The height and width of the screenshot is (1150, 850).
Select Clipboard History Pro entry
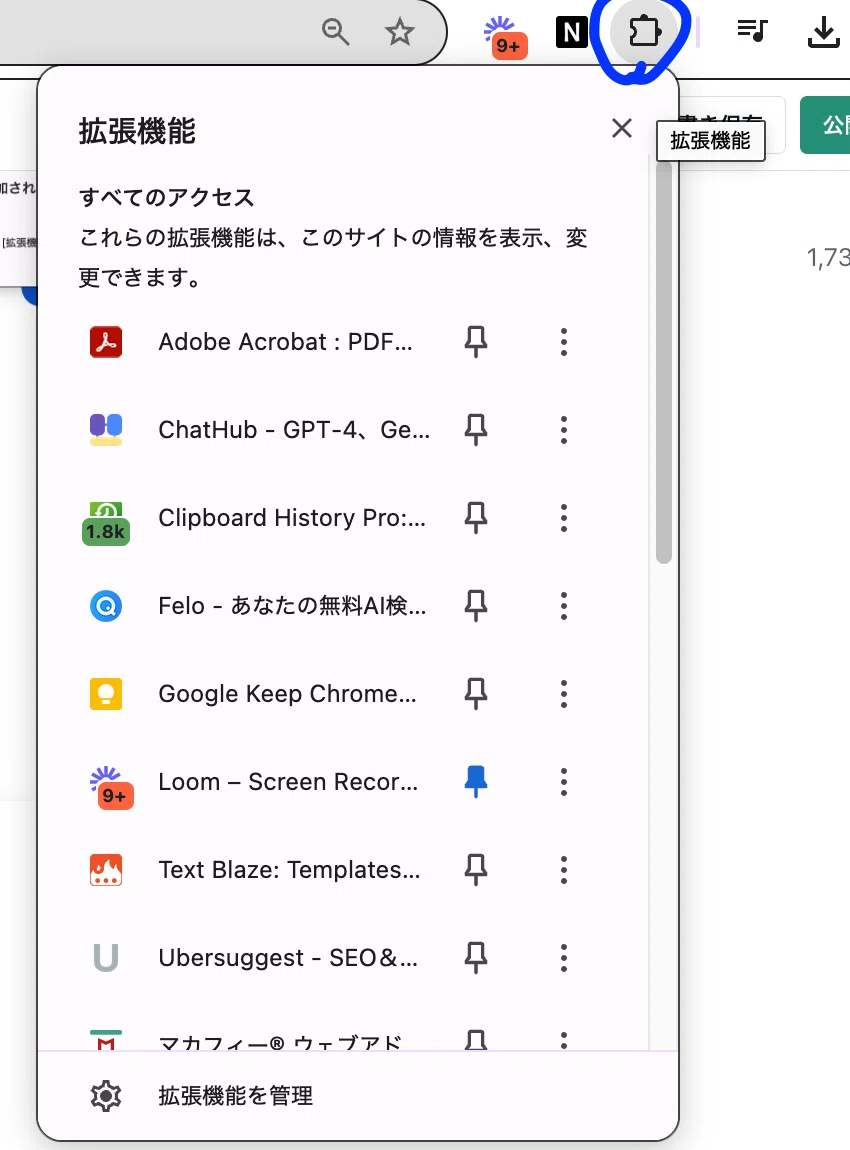(292, 518)
